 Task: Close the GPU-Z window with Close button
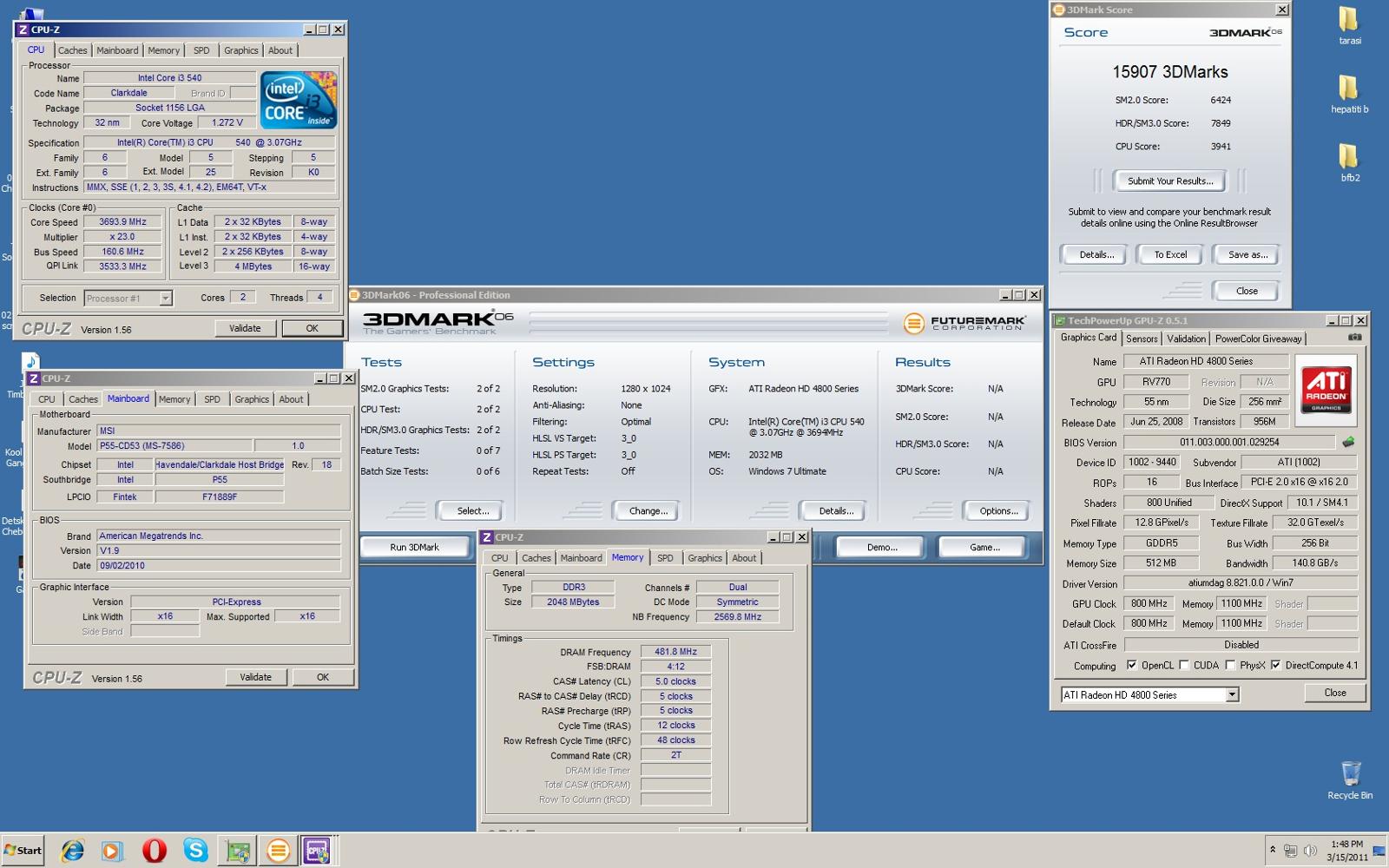[1335, 694]
